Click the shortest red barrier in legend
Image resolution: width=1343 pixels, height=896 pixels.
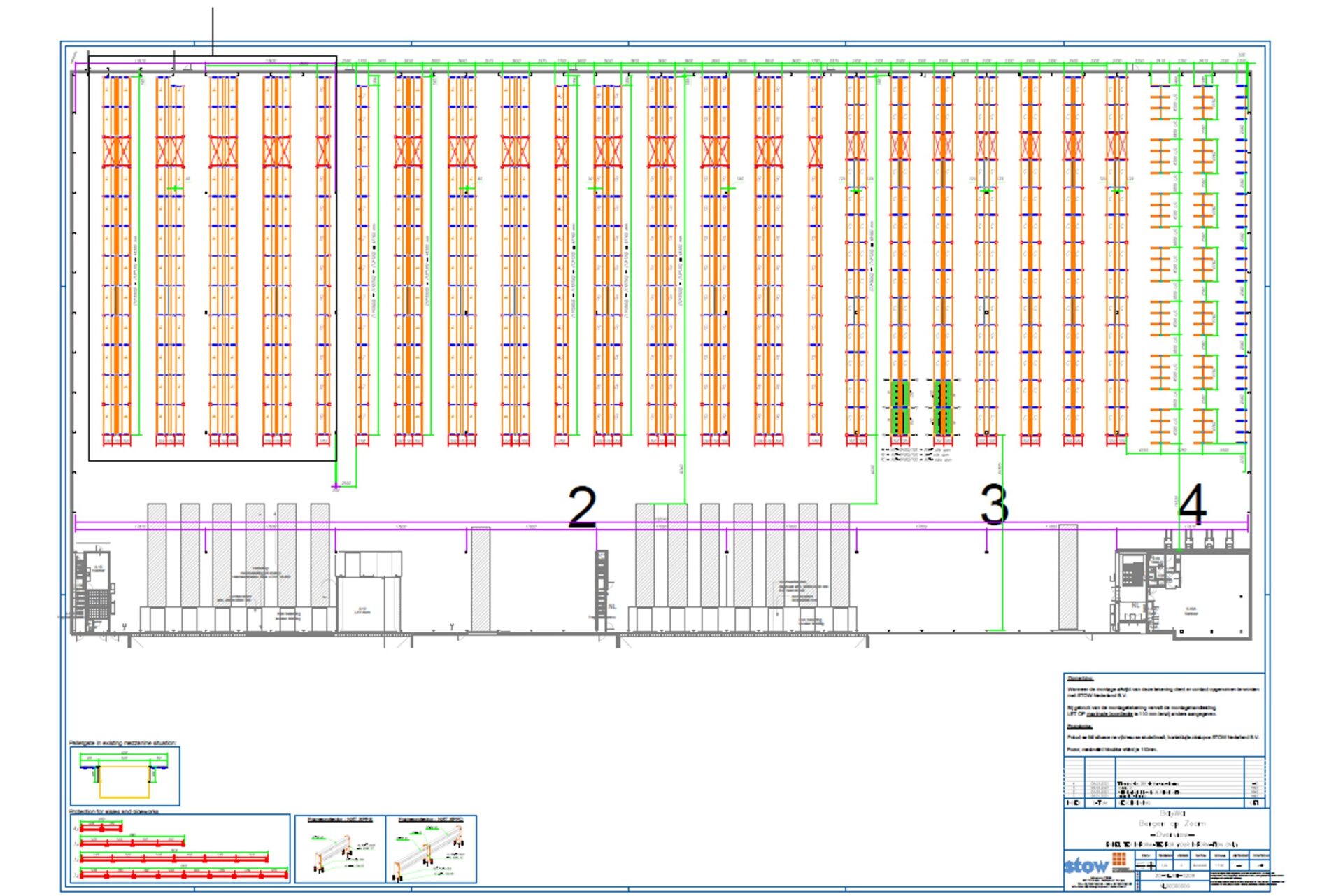coord(101,827)
